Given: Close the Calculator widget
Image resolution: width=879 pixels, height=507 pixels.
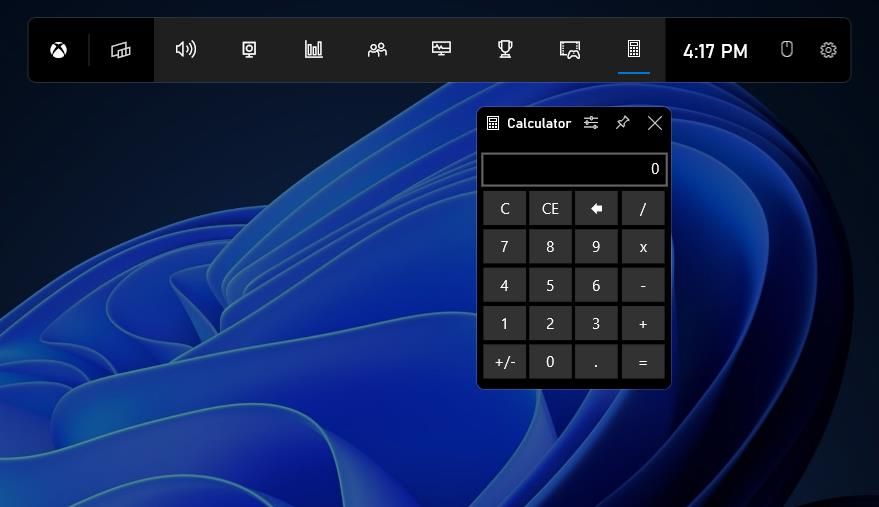Looking at the screenshot, I should click(654, 123).
